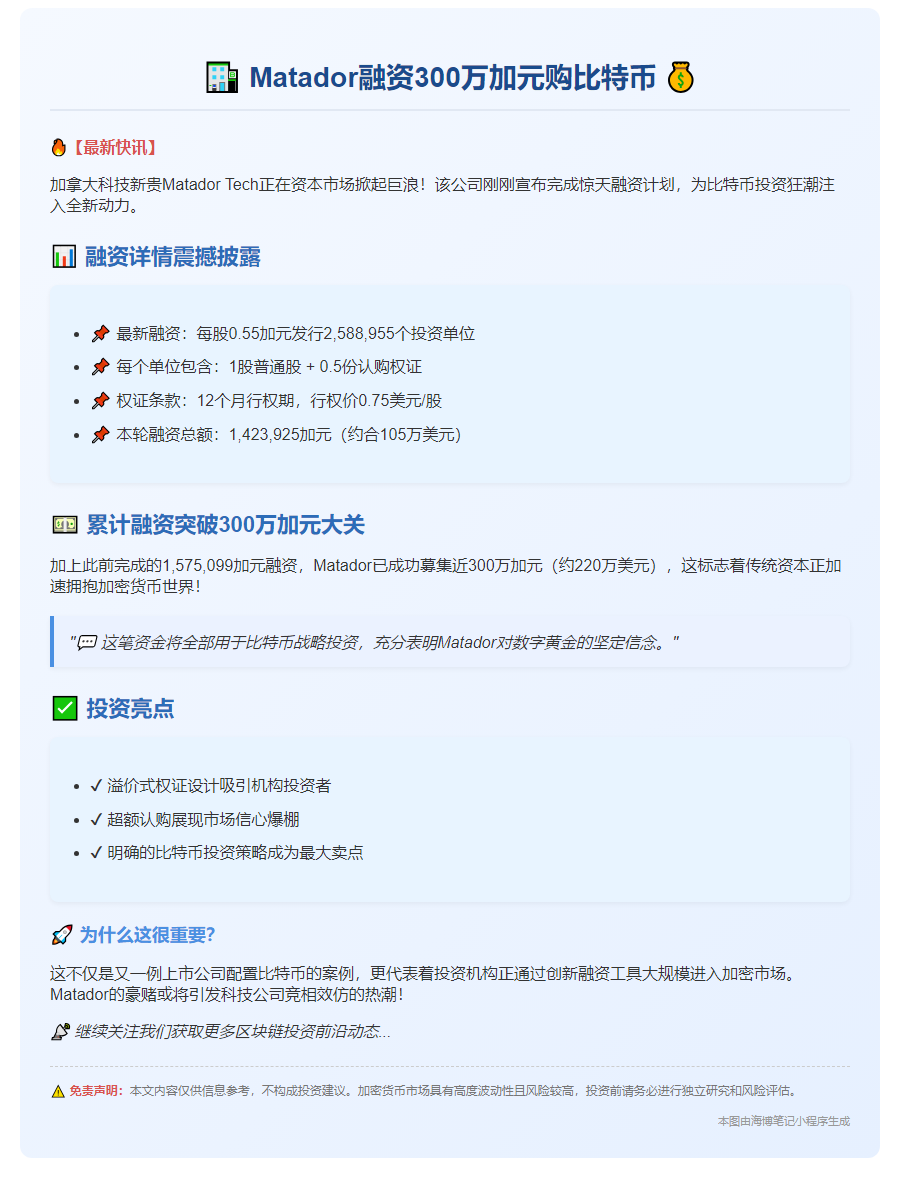Click the line 每股0.55加元发行2,588,955个投资单位
The height and width of the screenshot is (1189, 900).
click(x=335, y=334)
